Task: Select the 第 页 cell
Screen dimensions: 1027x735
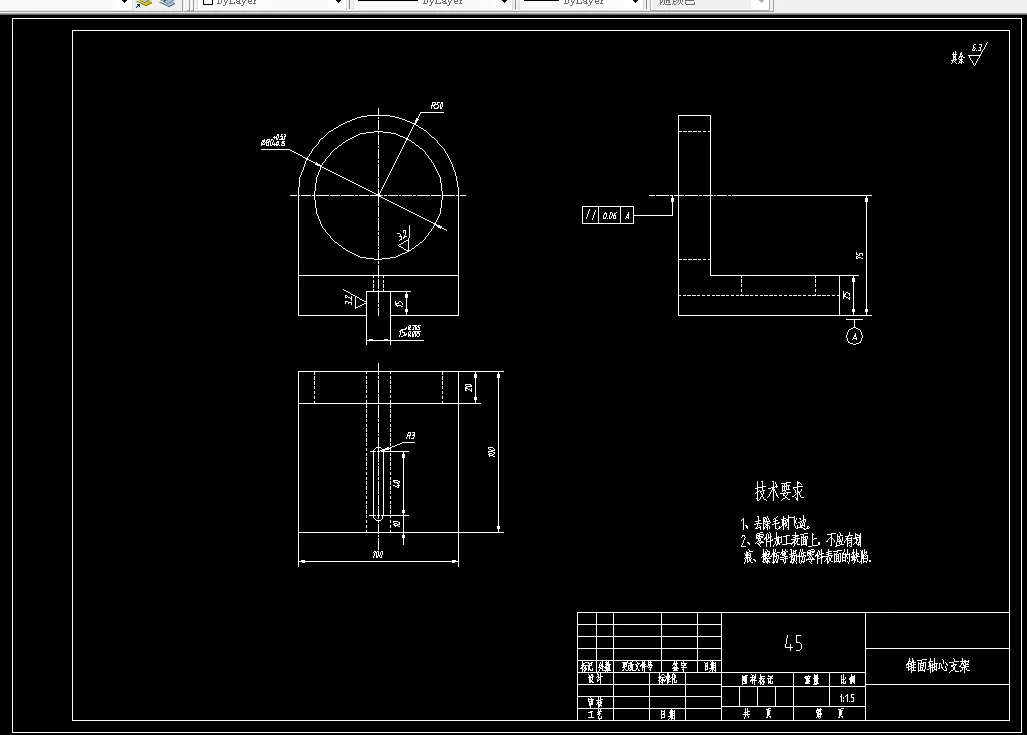Action: point(829,713)
